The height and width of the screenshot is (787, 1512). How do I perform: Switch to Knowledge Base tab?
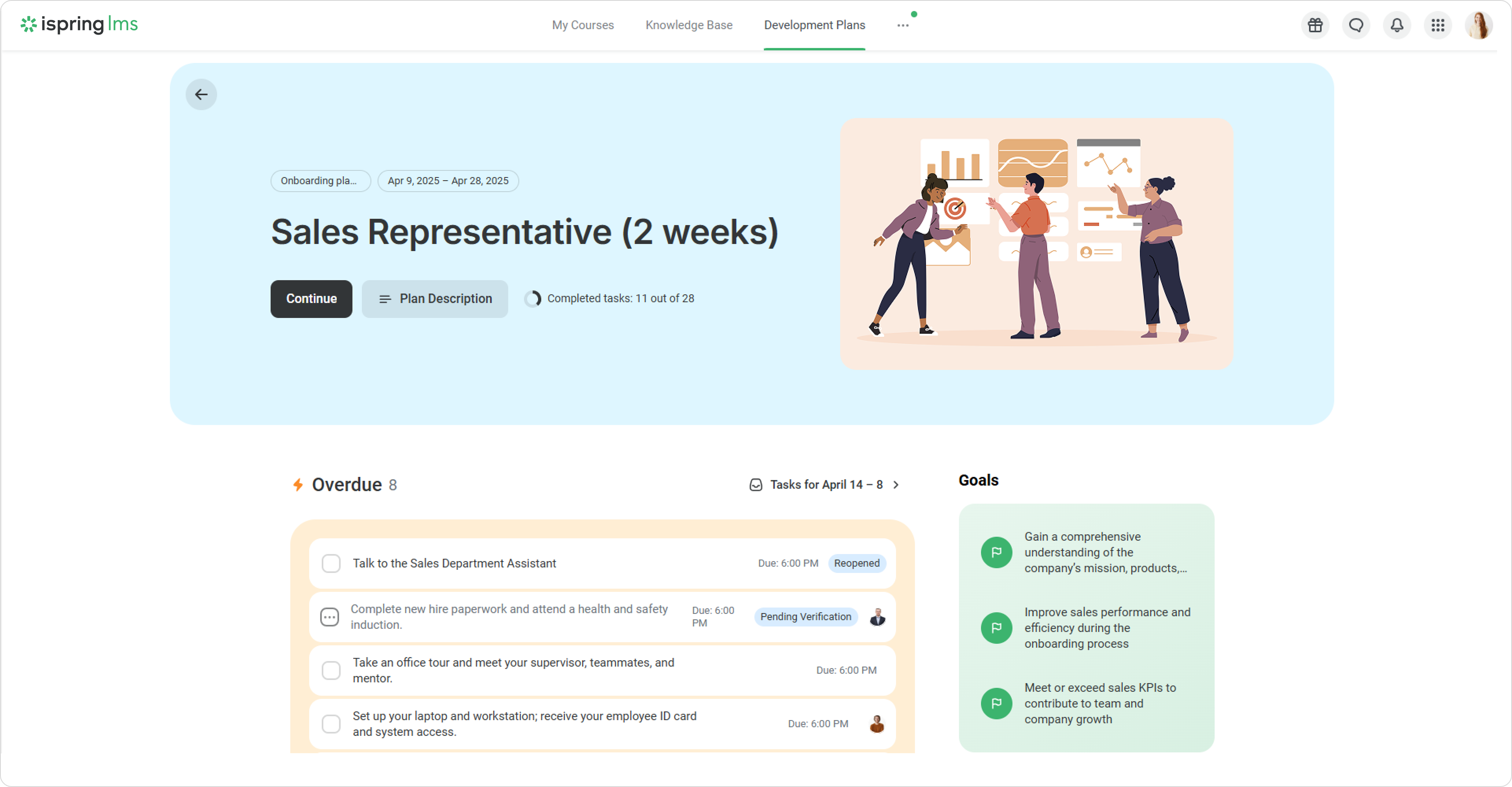tap(688, 25)
